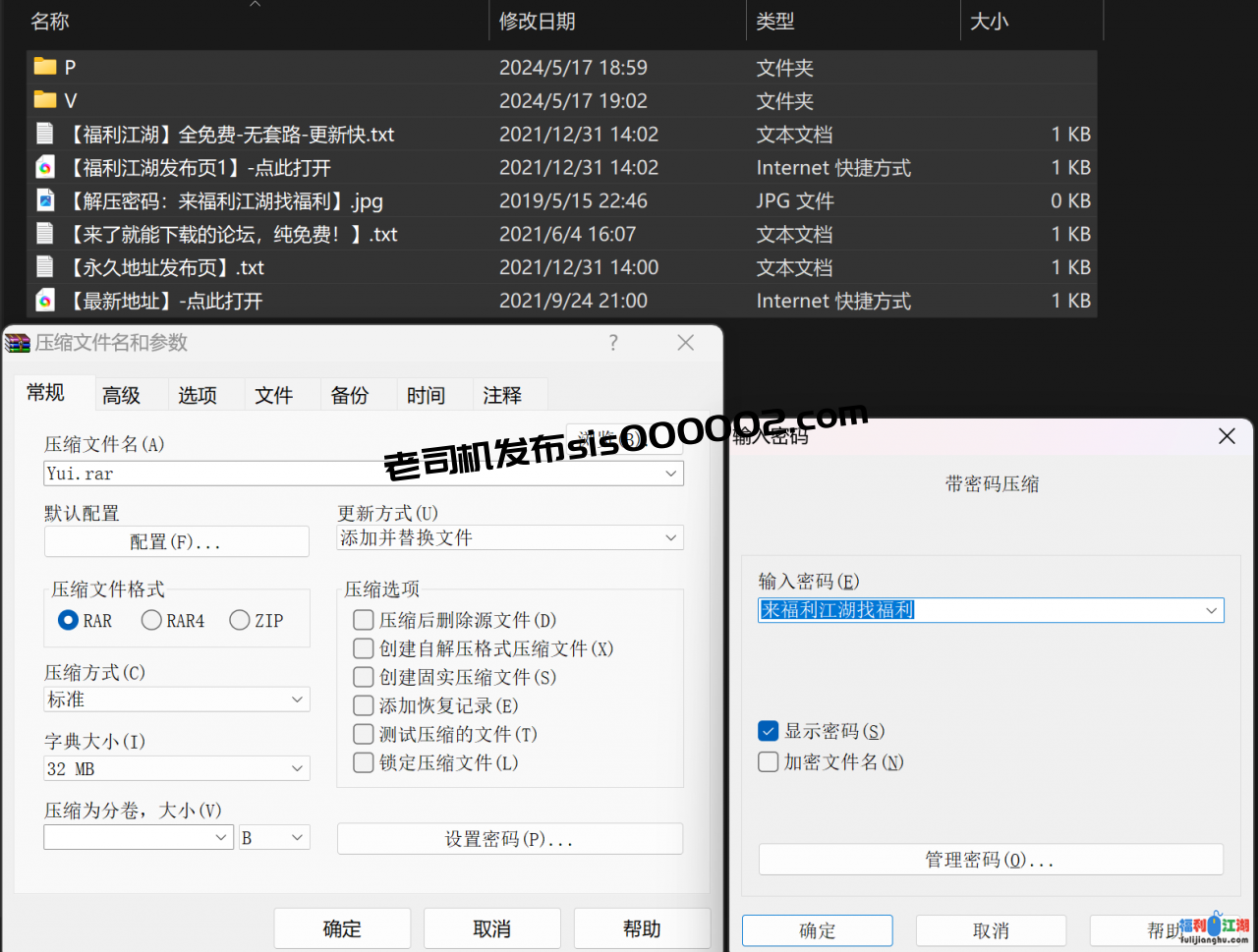Screen dimensions: 1258x952
Task: Sort by the 修改日期 column header
Action: click(x=537, y=22)
